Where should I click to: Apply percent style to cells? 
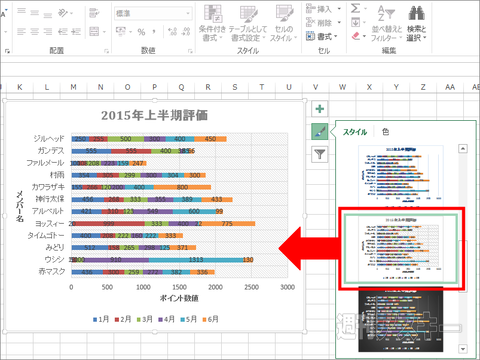pyautogui.click(x=141, y=32)
